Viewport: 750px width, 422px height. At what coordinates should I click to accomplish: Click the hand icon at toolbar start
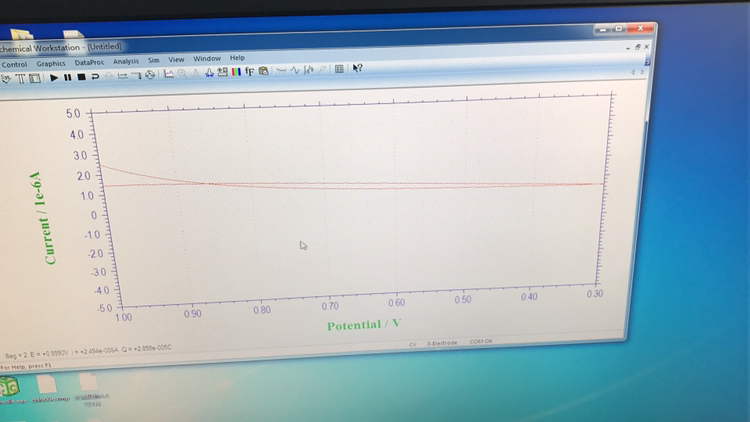(x=6, y=79)
